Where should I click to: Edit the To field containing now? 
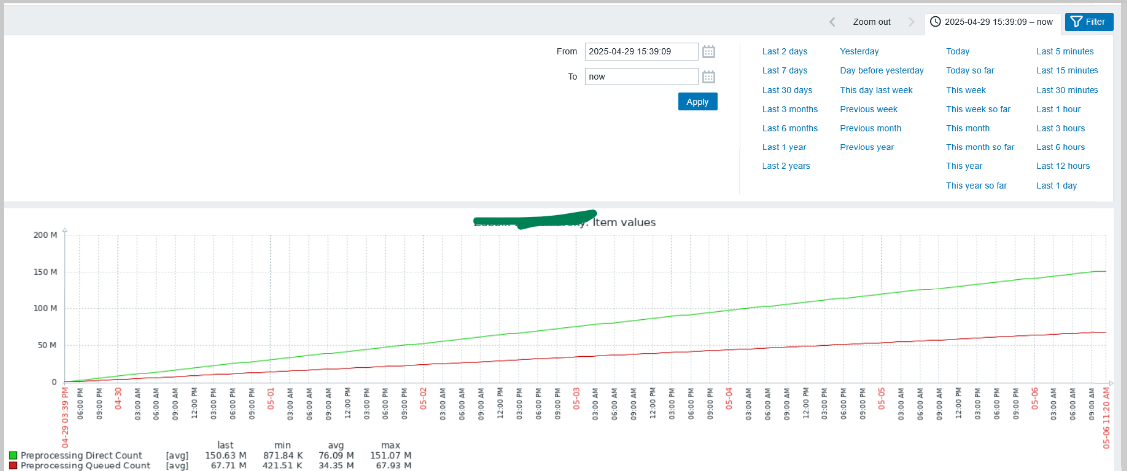tap(641, 77)
